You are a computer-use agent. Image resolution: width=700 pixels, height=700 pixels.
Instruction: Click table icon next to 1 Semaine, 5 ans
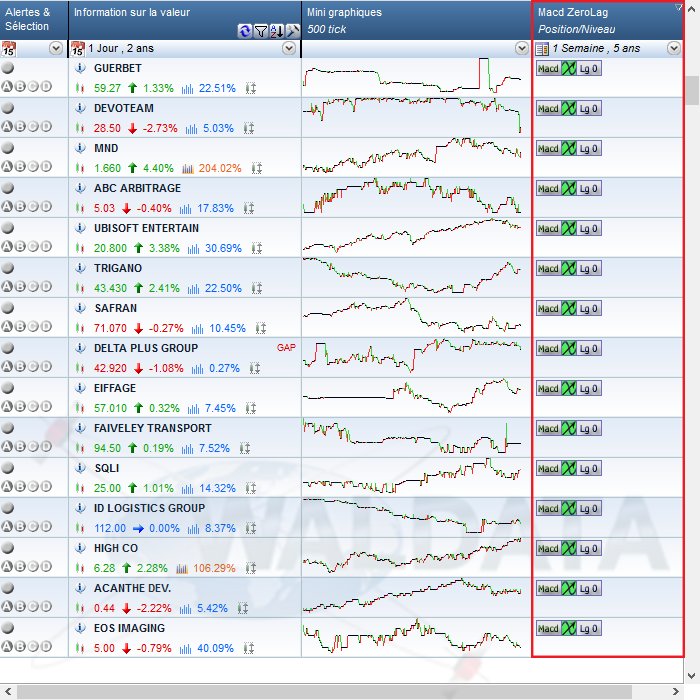click(x=542, y=49)
